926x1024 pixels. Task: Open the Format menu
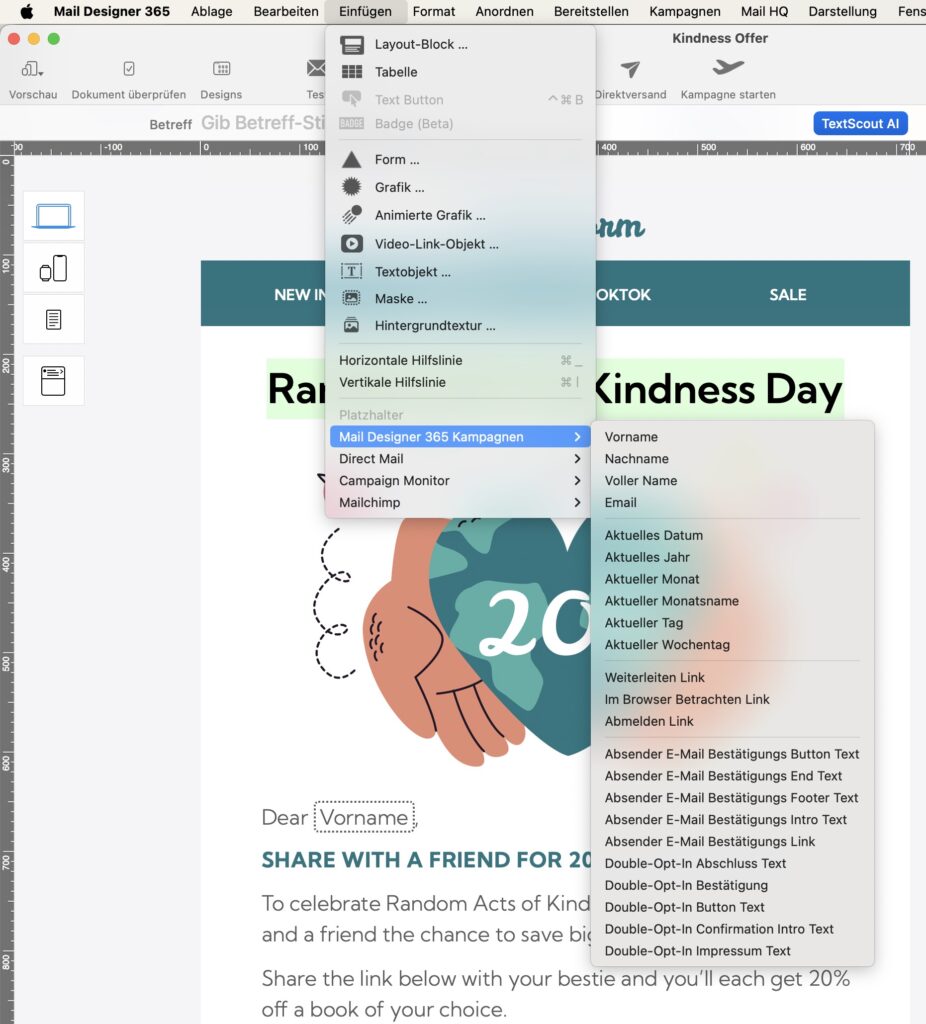pyautogui.click(x=434, y=11)
